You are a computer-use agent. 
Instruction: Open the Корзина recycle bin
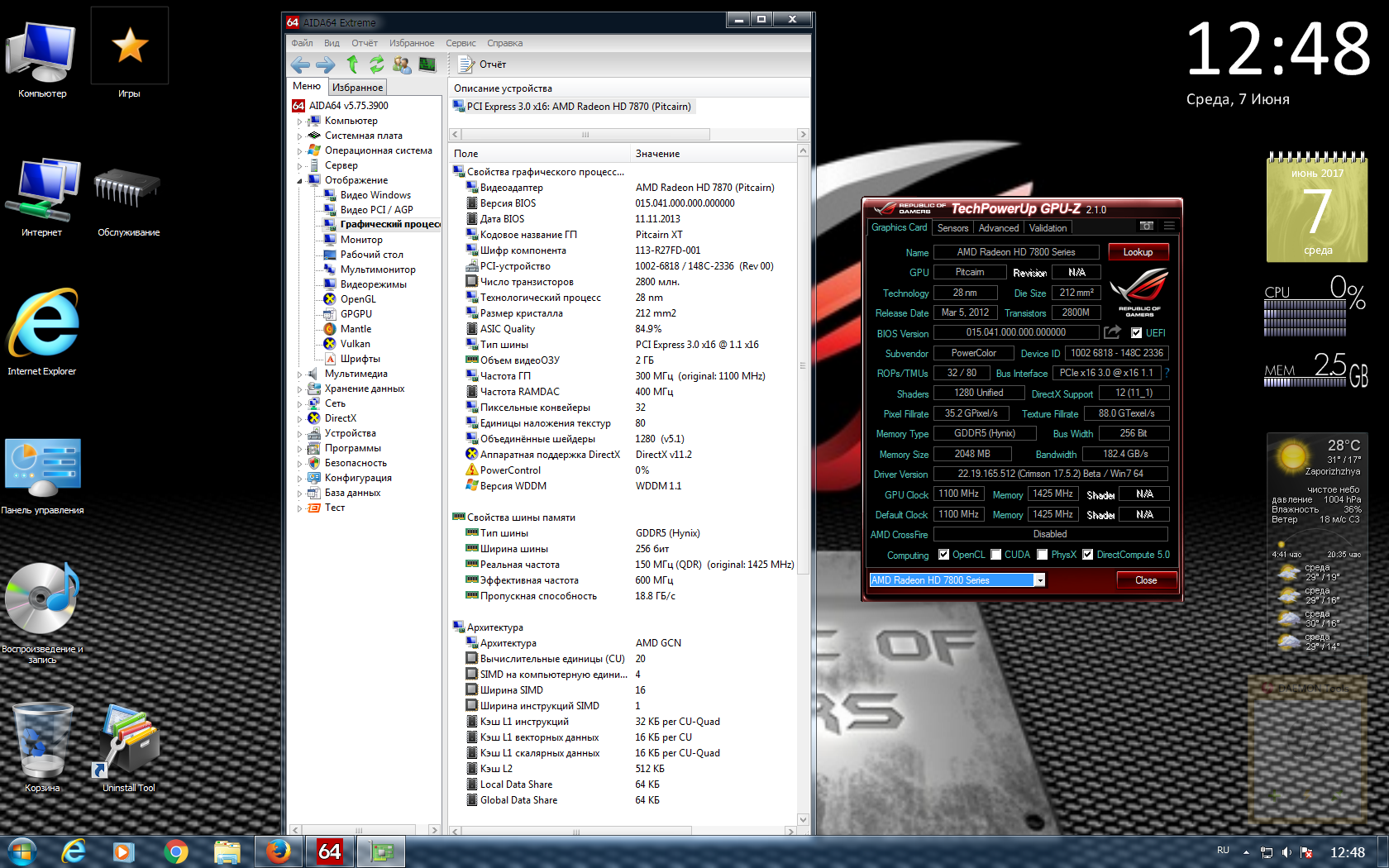click(x=42, y=747)
